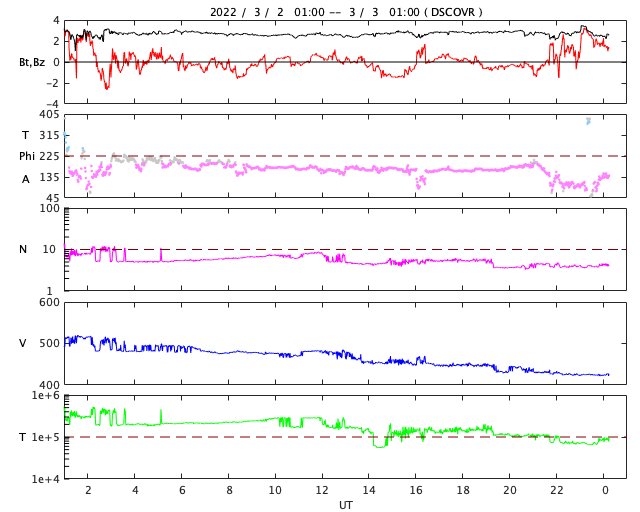This screenshot has height=512, width=640.
Task: Click the '135' tick value on the Phi panel
Action: pyautogui.click(x=49, y=177)
